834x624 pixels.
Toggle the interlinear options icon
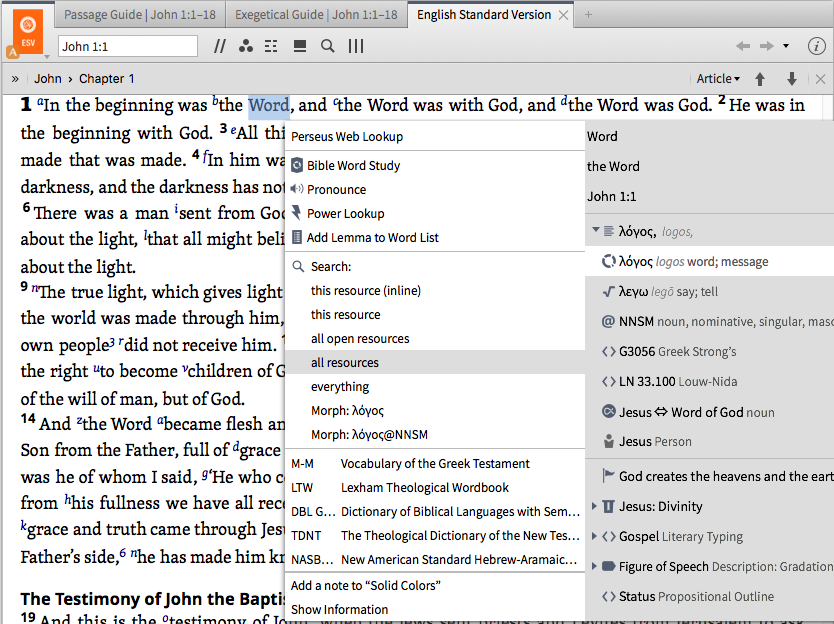(x=271, y=46)
